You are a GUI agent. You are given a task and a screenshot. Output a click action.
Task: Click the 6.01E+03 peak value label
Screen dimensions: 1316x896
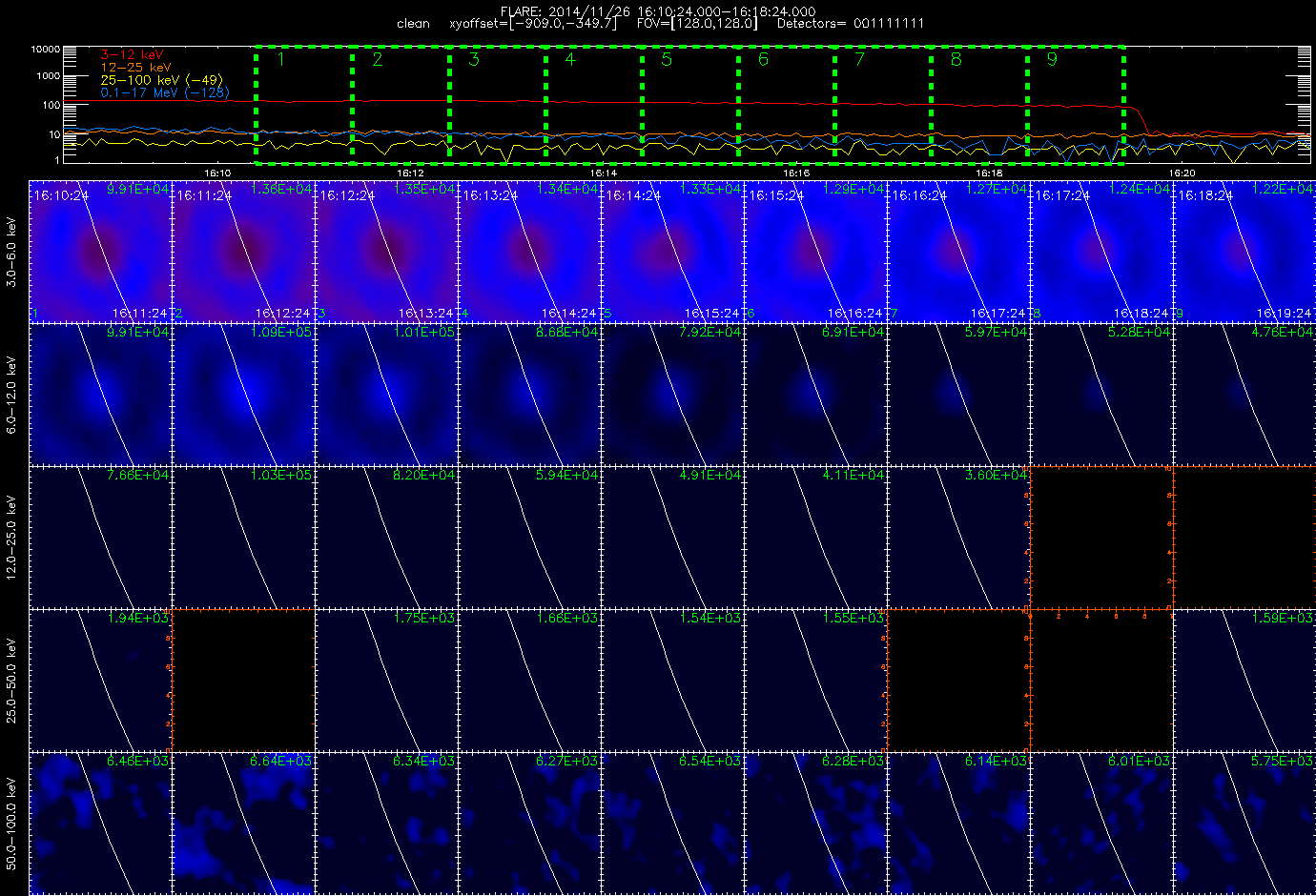pyautogui.click(x=1140, y=762)
